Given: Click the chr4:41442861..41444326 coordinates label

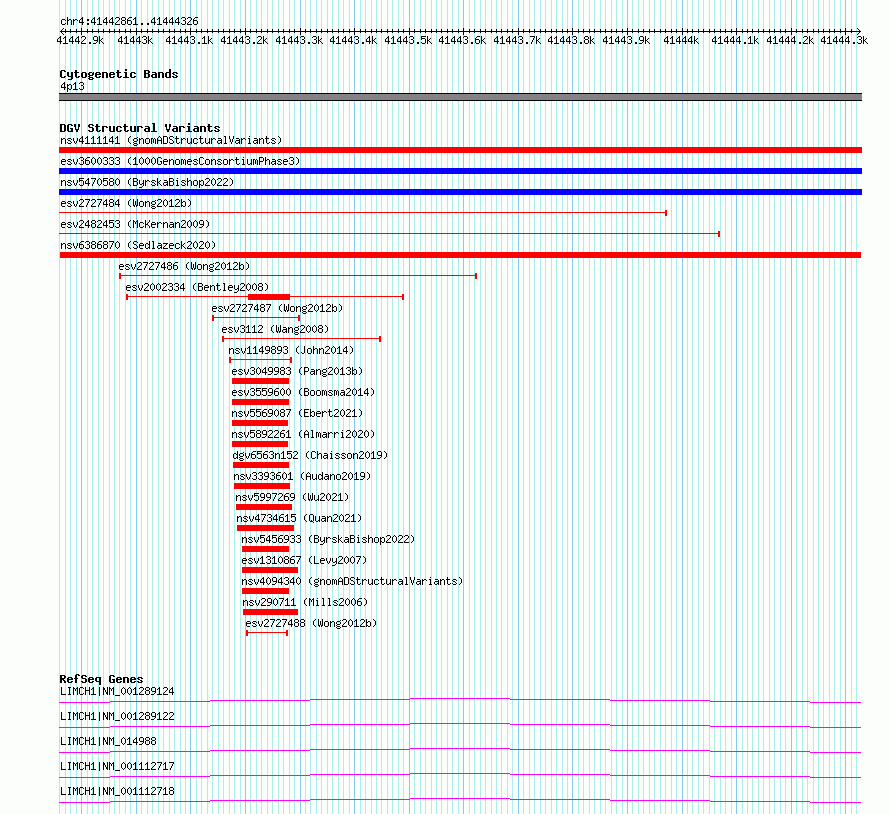Looking at the screenshot, I should tap(129, 22).
